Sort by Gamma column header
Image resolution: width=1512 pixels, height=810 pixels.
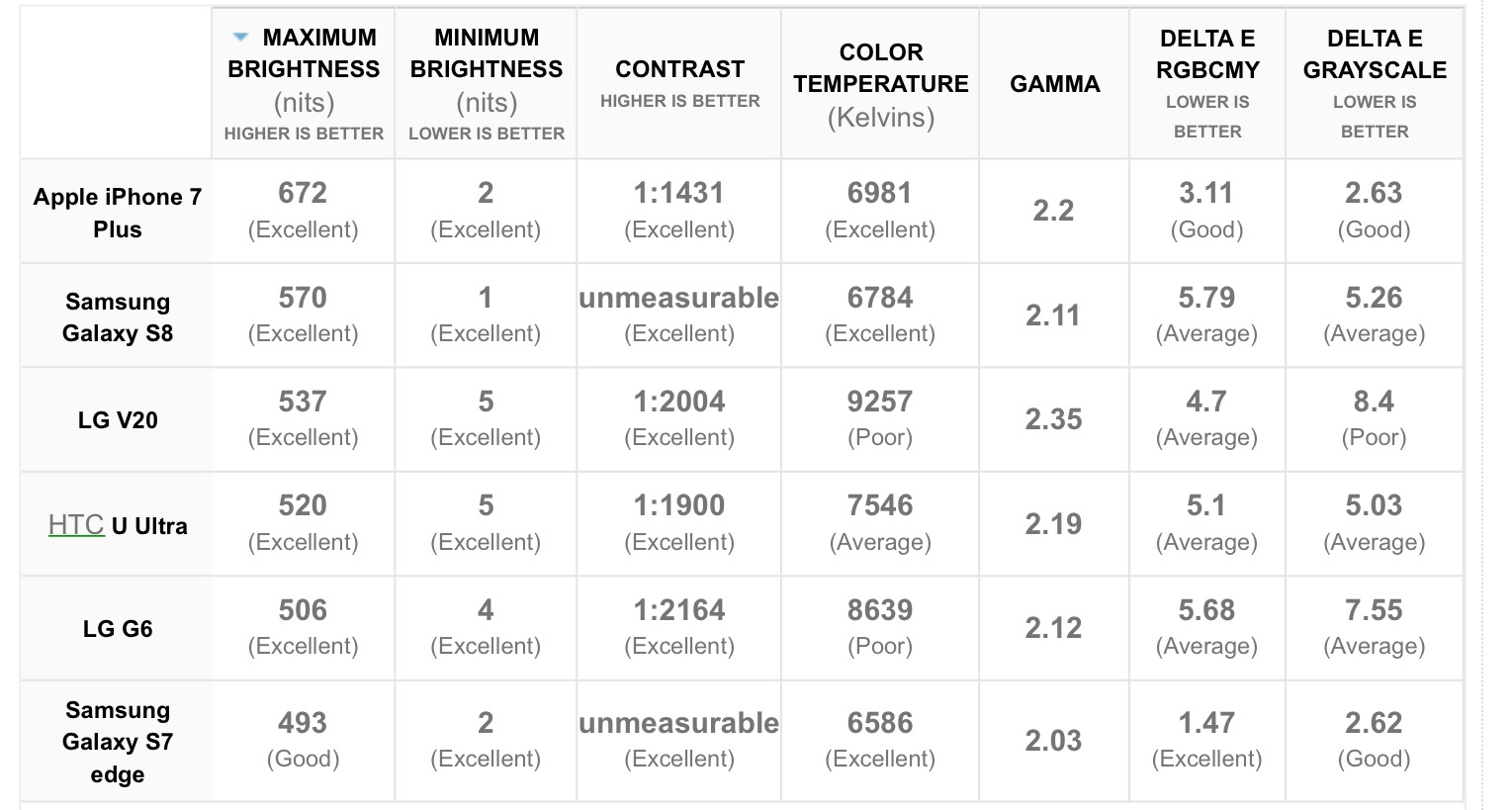(x=1054, y=84)
